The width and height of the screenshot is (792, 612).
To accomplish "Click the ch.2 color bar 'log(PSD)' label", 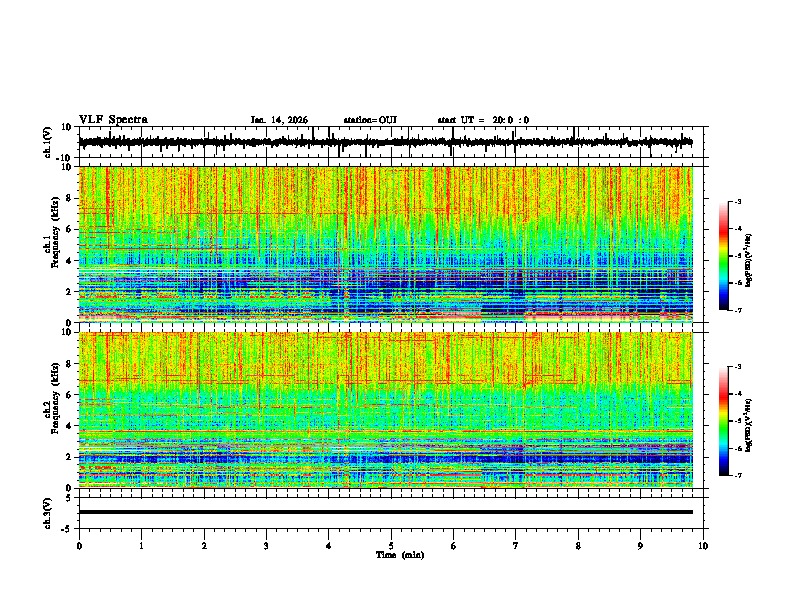I will pos(749,425).
